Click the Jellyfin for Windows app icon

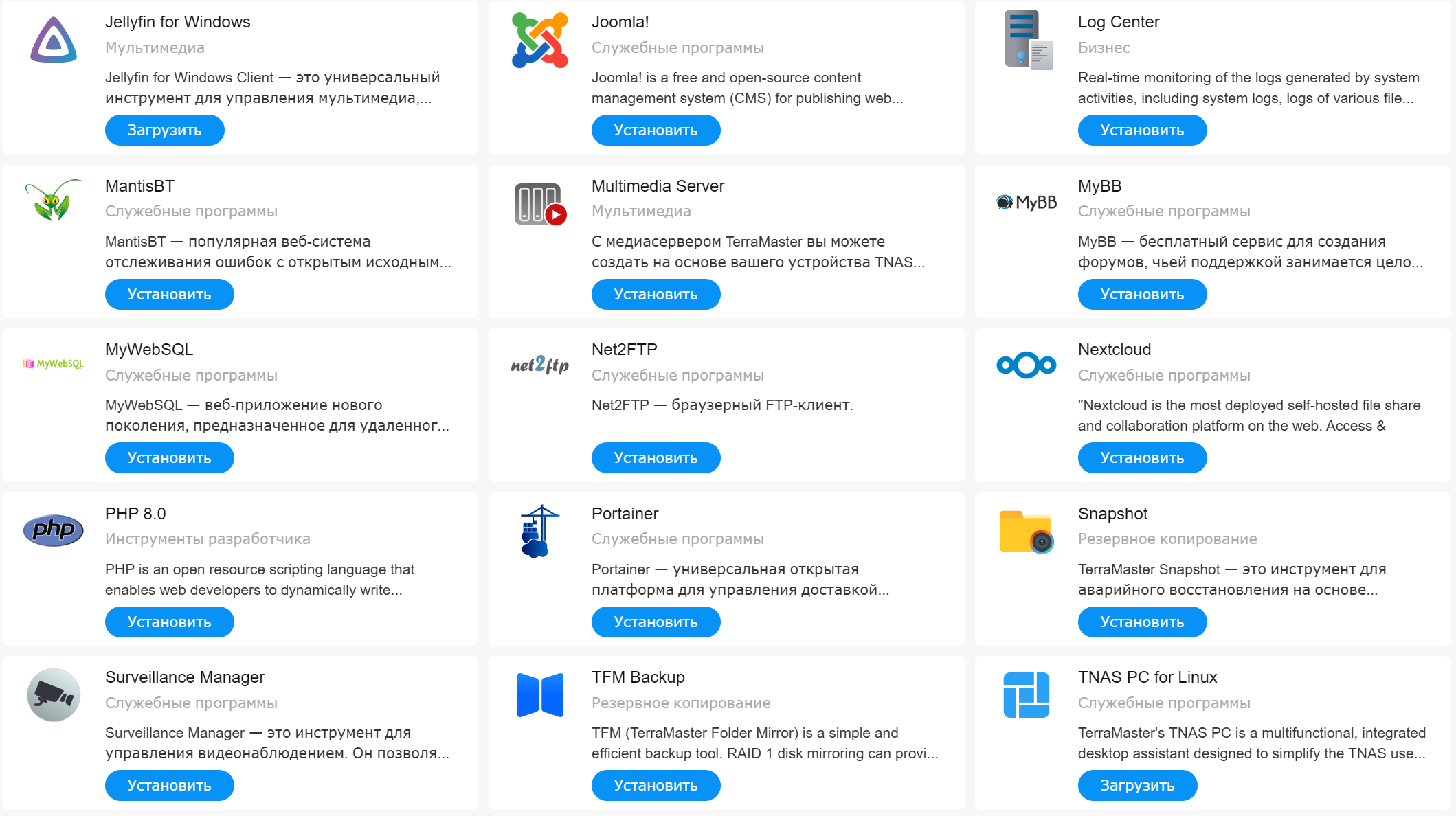[54, 40]
